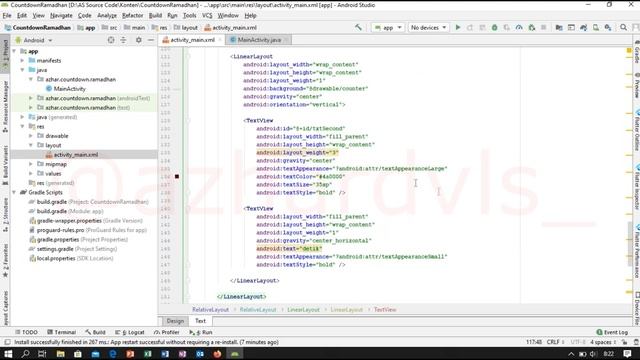This screenshot has width=640, height=360.
Task: Click the Make Project hammer icon
Action: tap(358, 27)
